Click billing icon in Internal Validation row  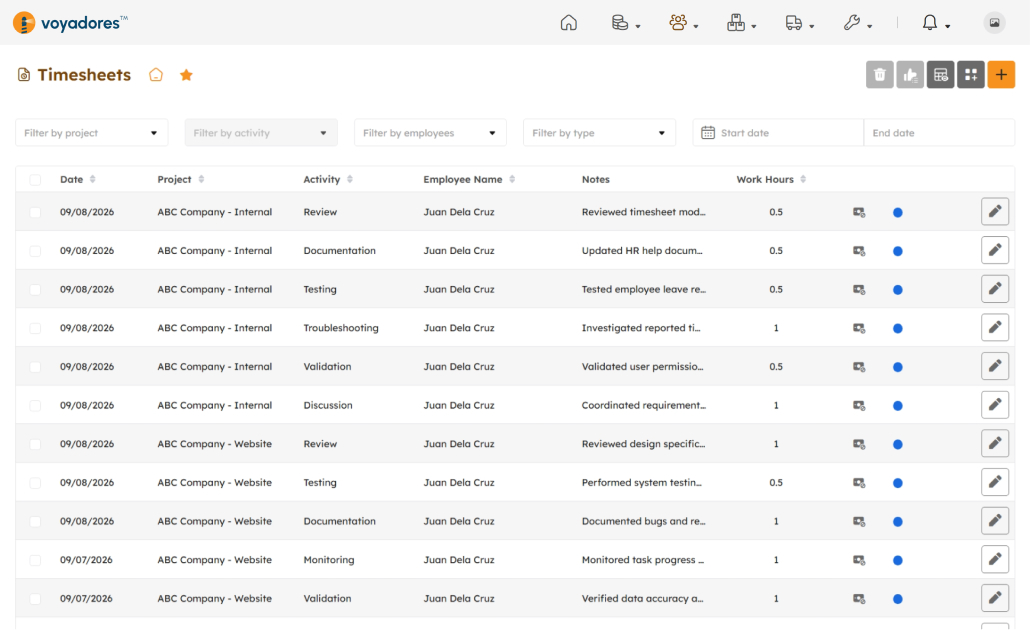(x=859, y=367)
